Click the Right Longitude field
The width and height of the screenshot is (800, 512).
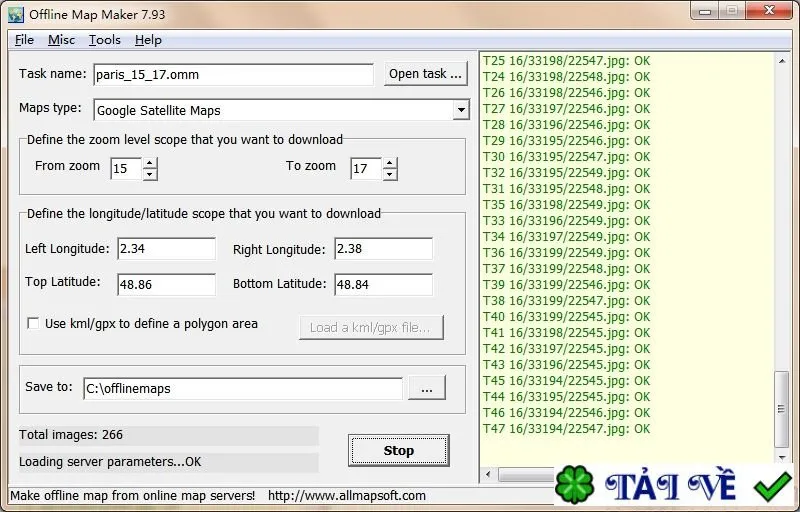384,249
